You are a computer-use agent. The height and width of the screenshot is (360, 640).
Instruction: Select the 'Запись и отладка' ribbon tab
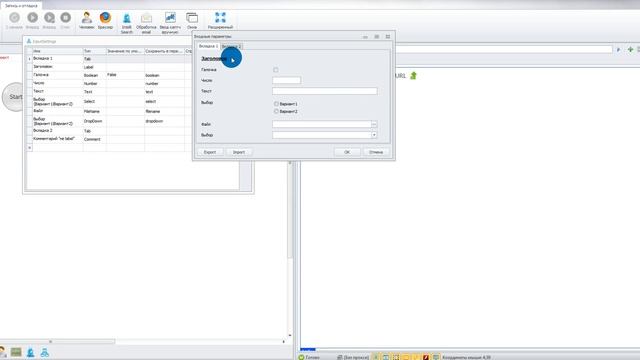pos(21,6)
